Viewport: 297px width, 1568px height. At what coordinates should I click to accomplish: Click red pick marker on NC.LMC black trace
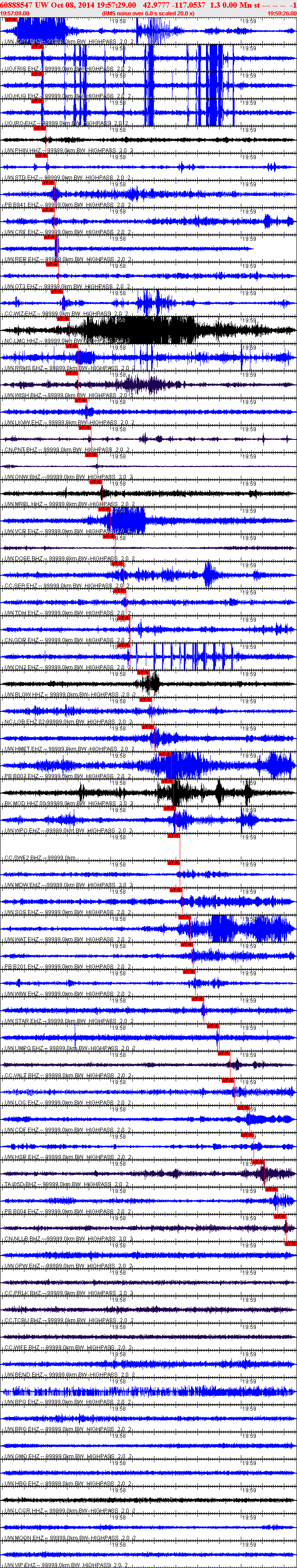coord(63,318)
